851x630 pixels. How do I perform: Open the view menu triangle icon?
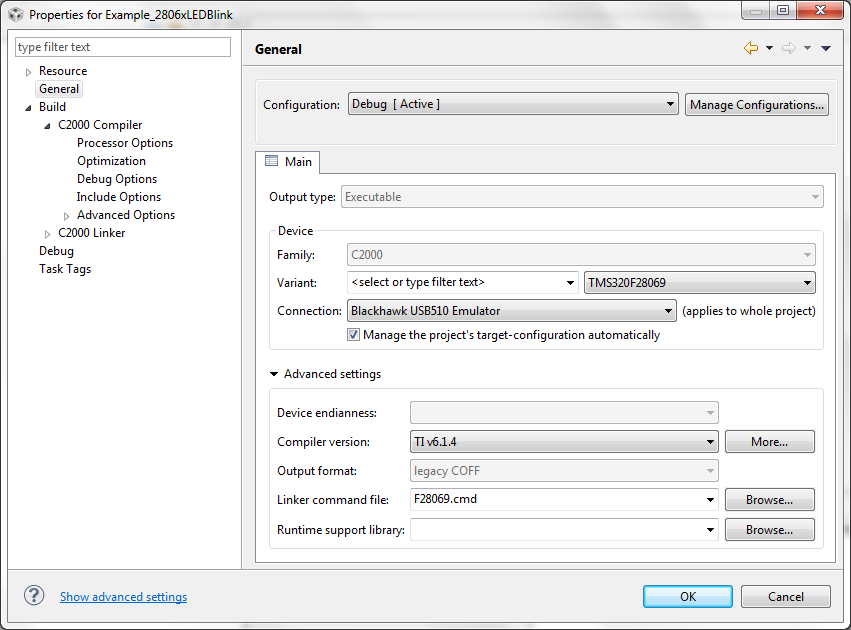pos(826,48)
